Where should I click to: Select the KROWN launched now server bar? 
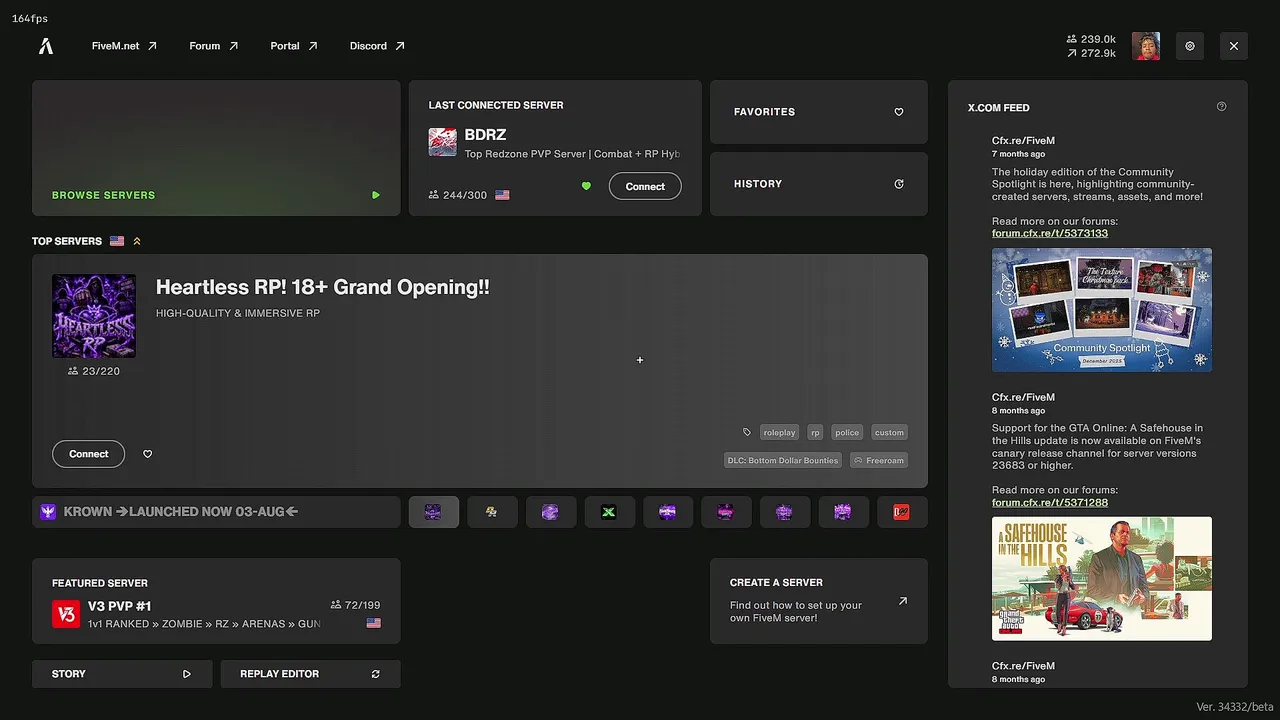click(216, 512)
